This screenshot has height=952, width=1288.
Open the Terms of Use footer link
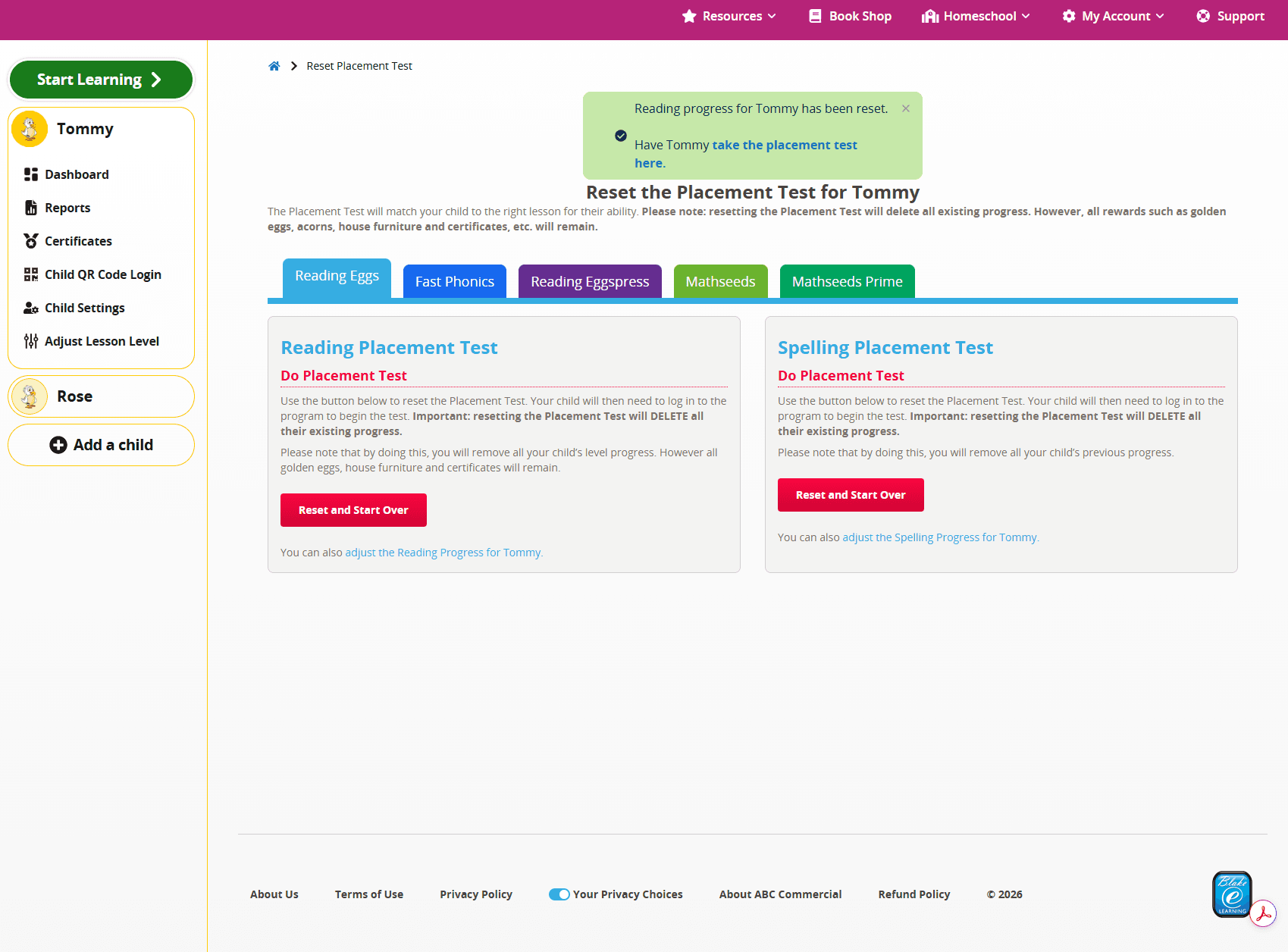point(369,894)
